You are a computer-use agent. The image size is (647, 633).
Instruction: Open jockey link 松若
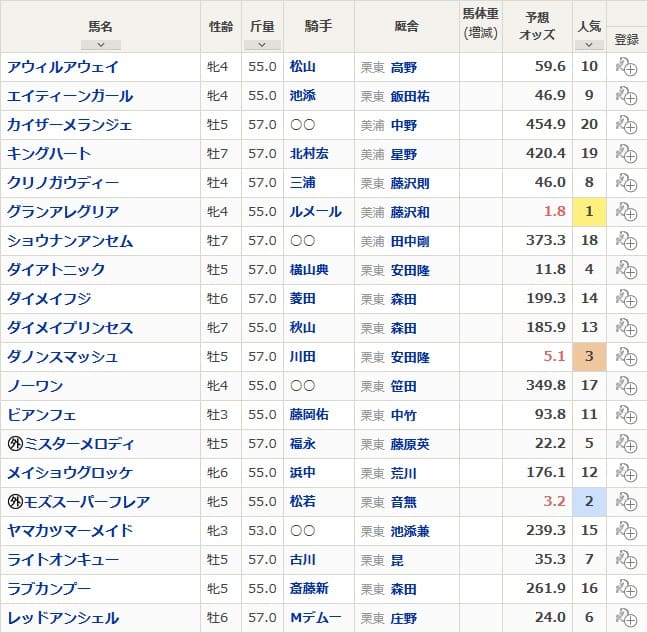click(302, 502)
